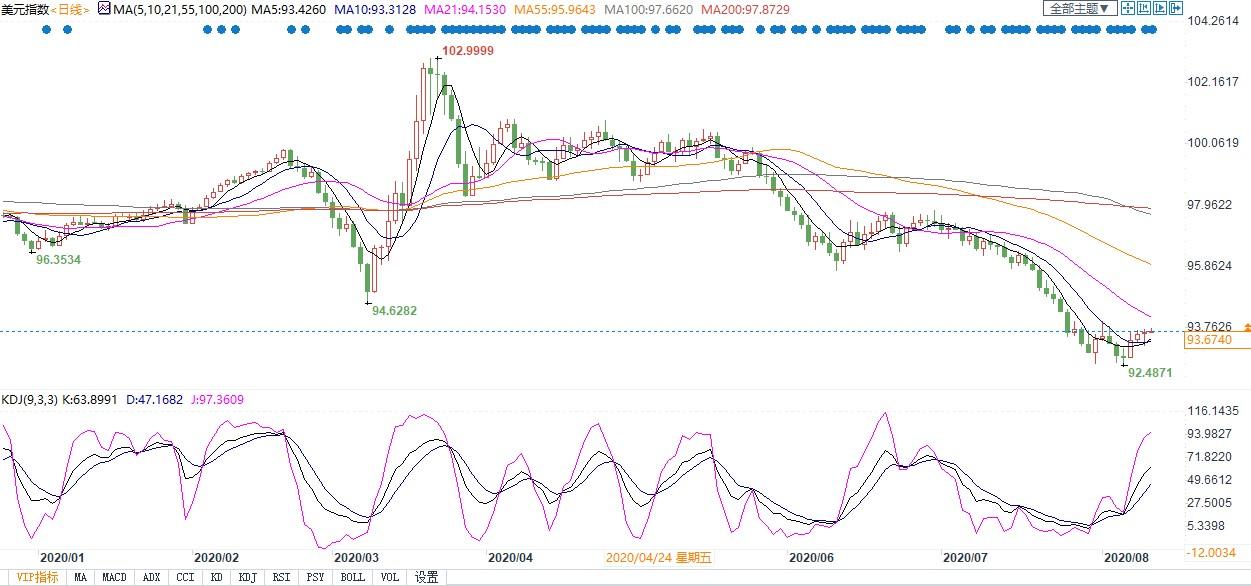Click the VOL indicator tab

click(x=390, y=577)
